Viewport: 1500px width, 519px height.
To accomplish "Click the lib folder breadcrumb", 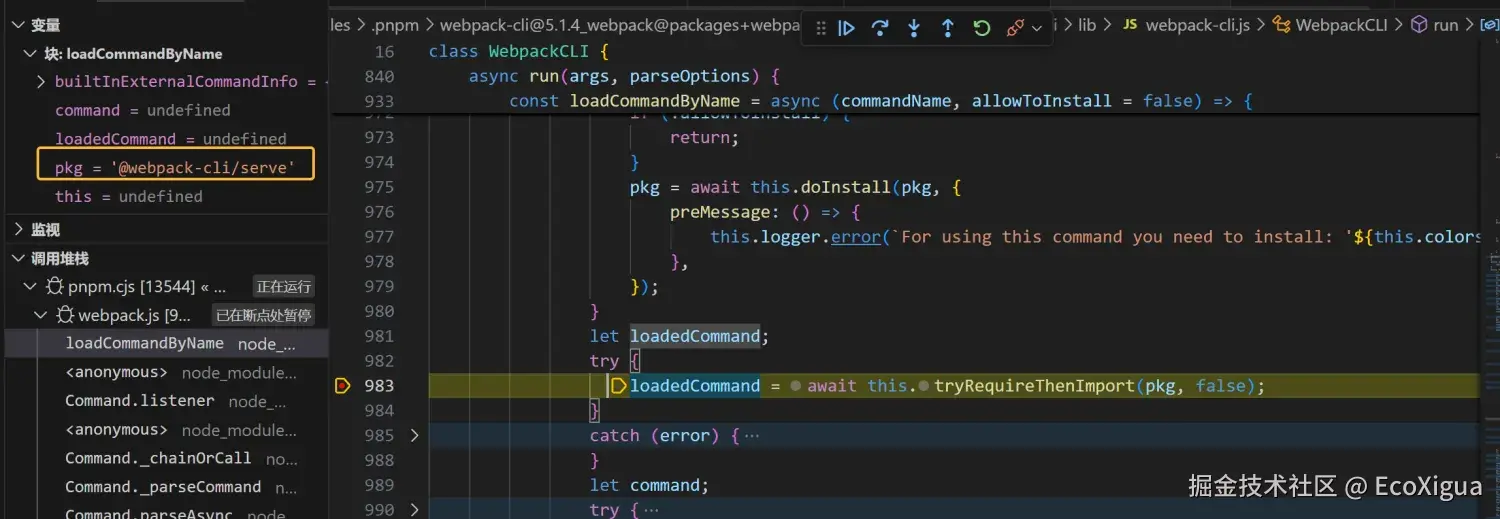I will coord(1087,25).
